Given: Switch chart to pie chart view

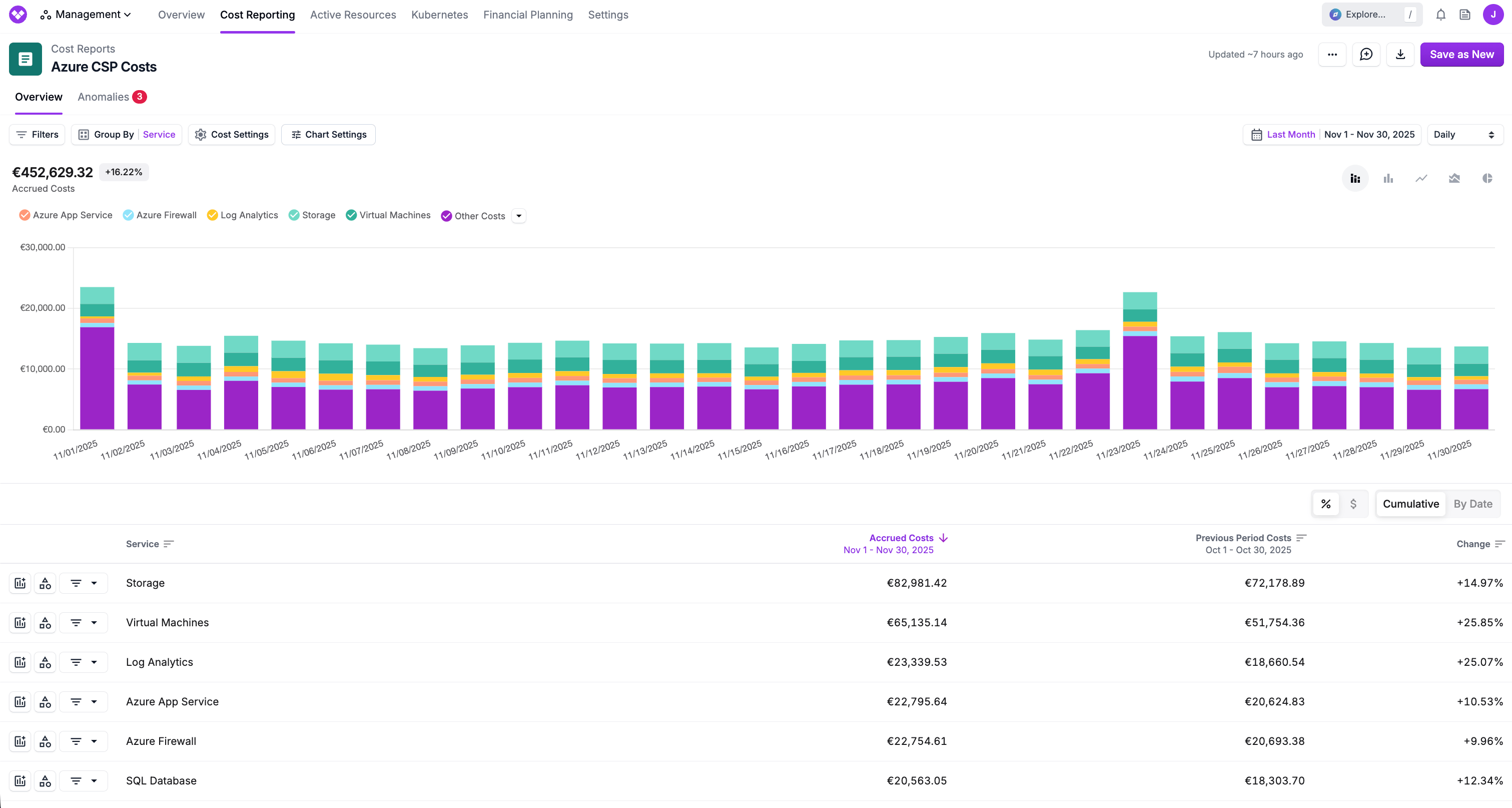Looking at the screenshot, I should point(1487,178).
